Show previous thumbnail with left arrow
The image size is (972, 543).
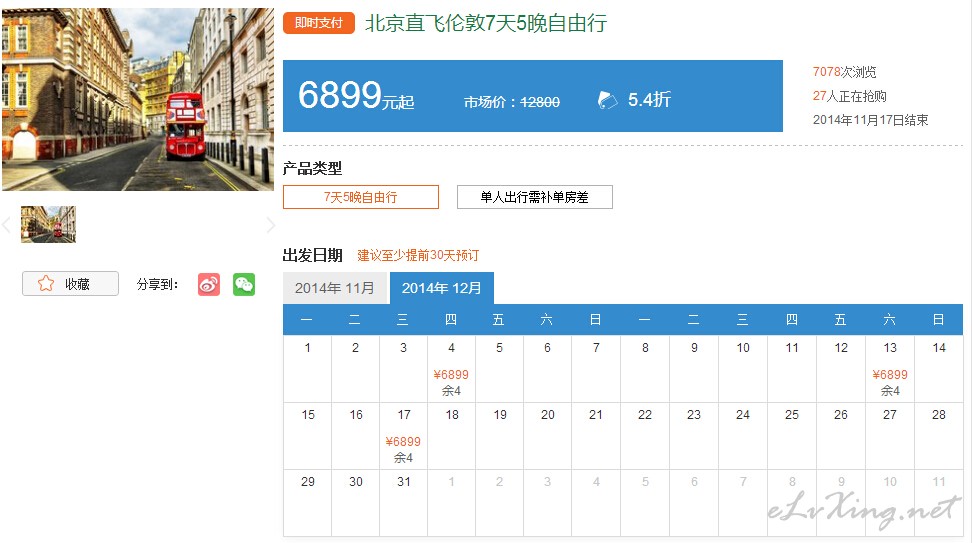(6, 224)
